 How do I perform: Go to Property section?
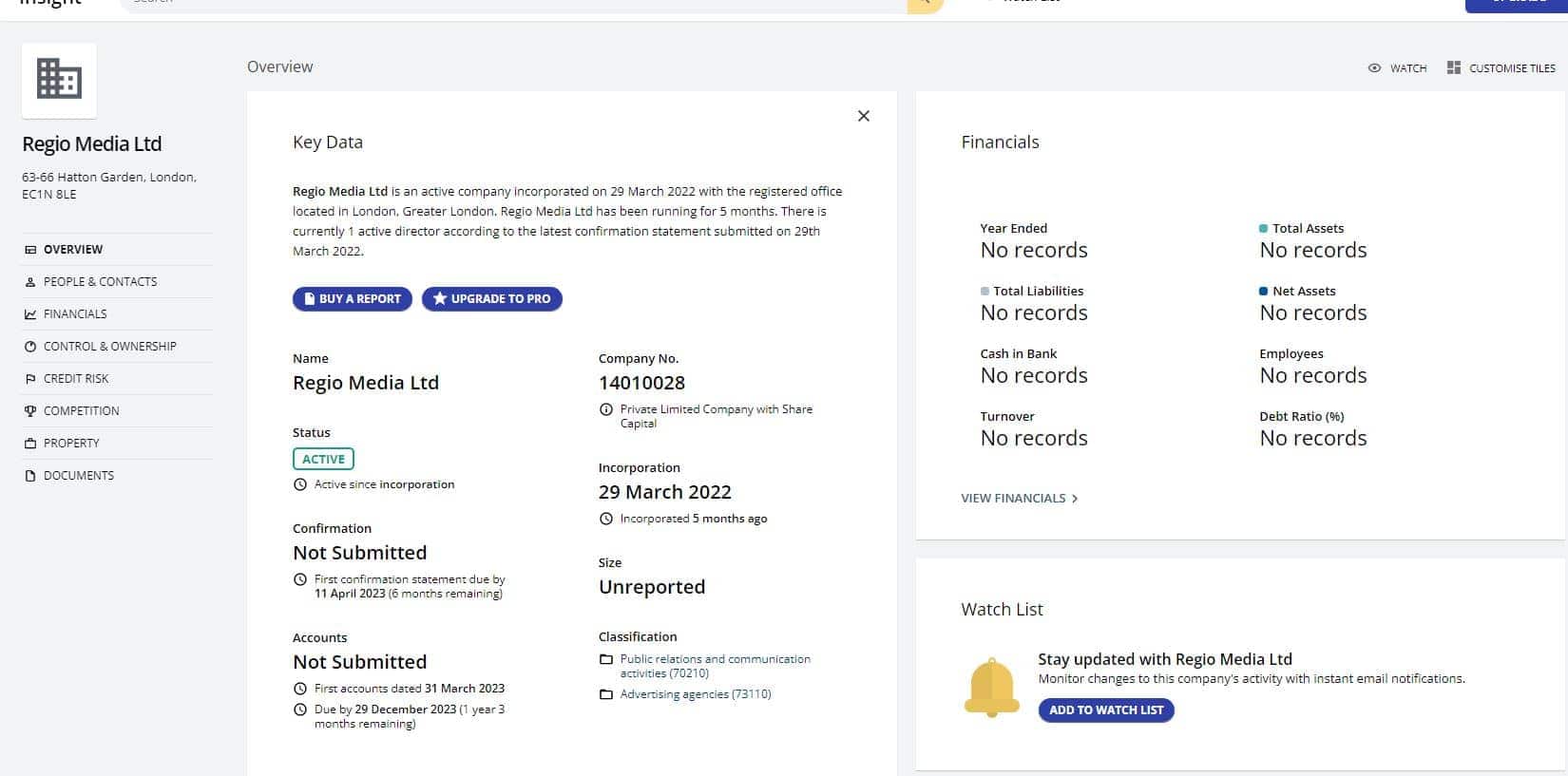71,444
